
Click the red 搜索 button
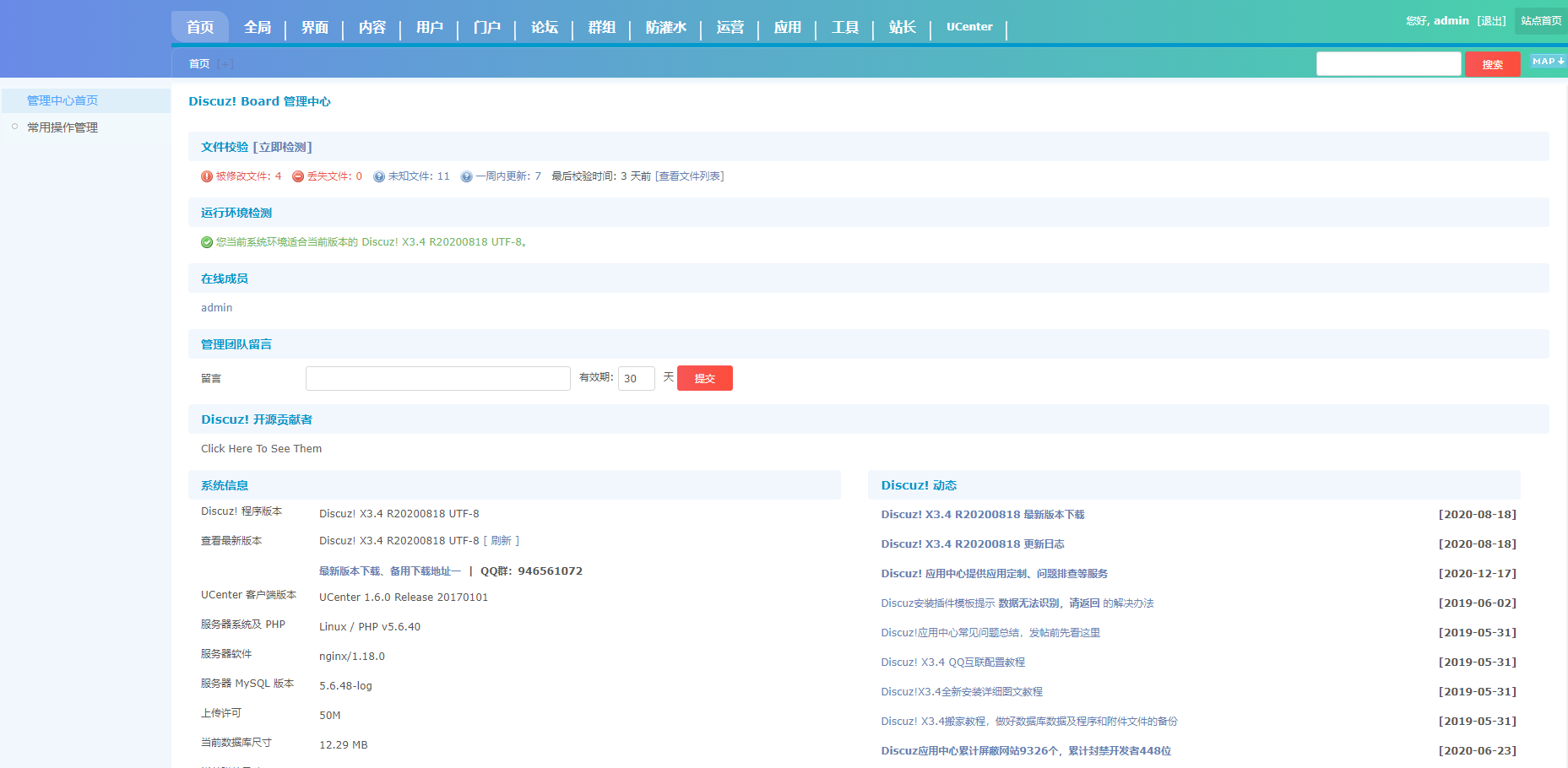click(1492, 64)
